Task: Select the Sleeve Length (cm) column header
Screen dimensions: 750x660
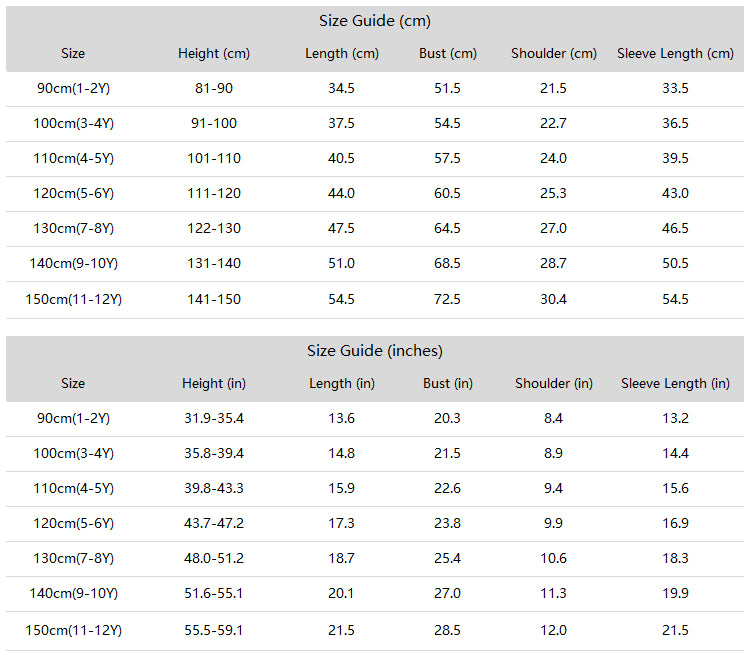Action: coord(675,54)
